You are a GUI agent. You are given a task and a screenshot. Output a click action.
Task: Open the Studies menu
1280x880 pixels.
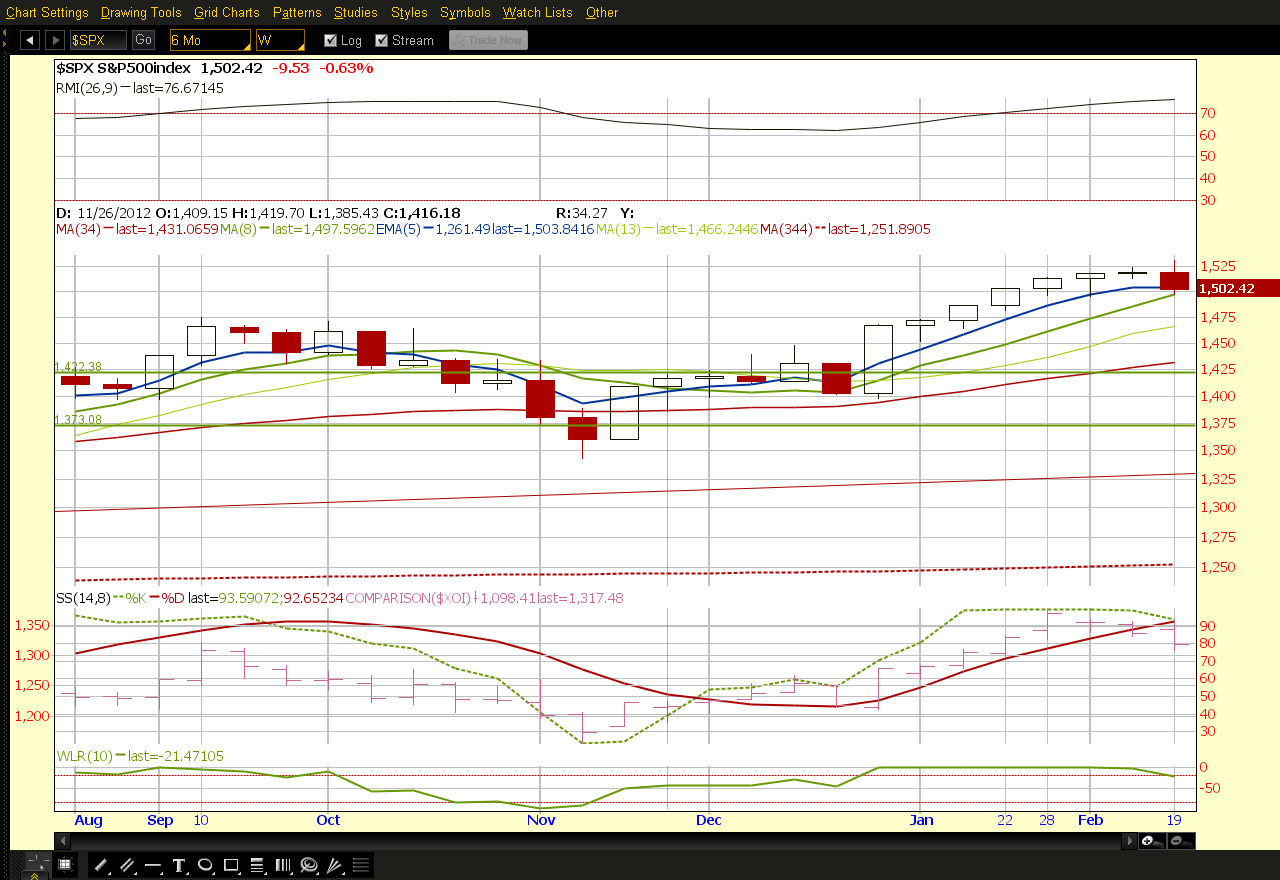[x=356, y=12]
